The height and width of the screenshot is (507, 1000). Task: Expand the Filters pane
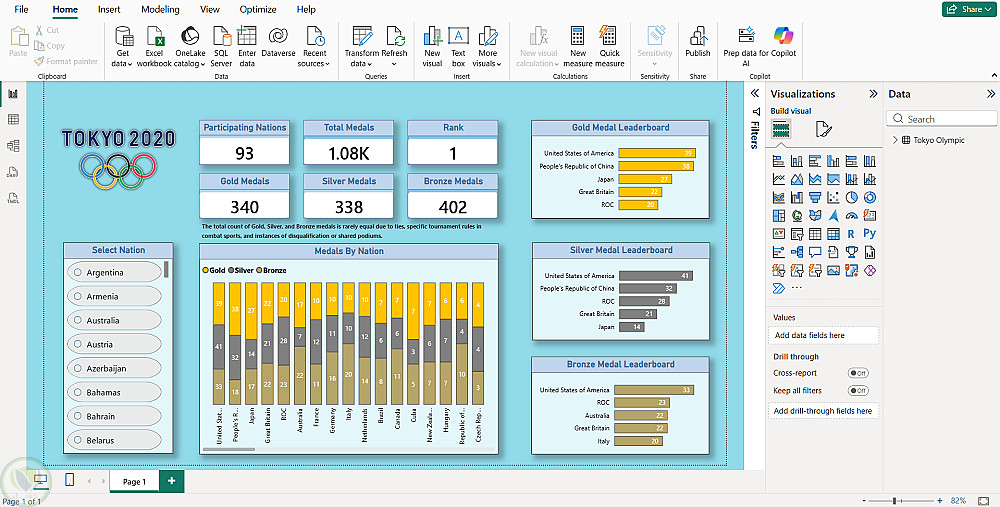[754, 93]
